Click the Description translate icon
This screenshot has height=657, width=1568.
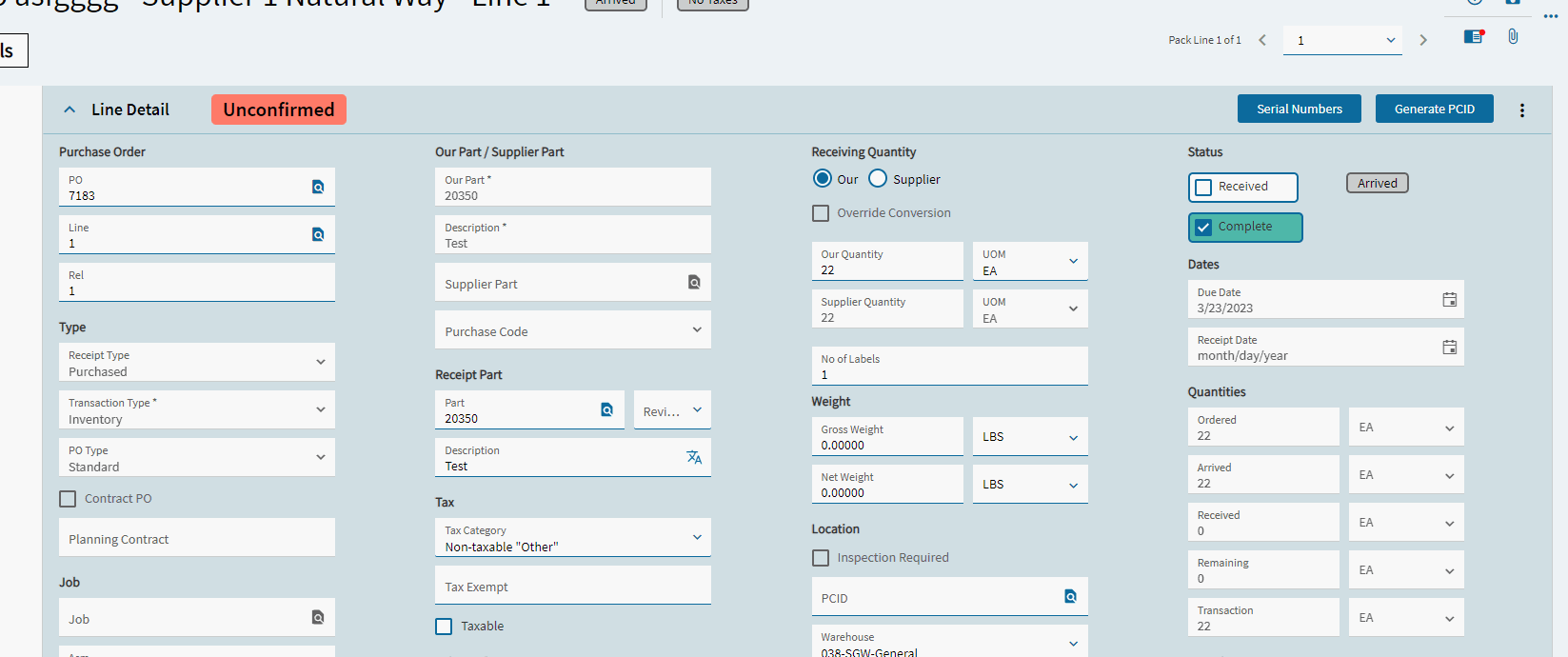(694, 457)
